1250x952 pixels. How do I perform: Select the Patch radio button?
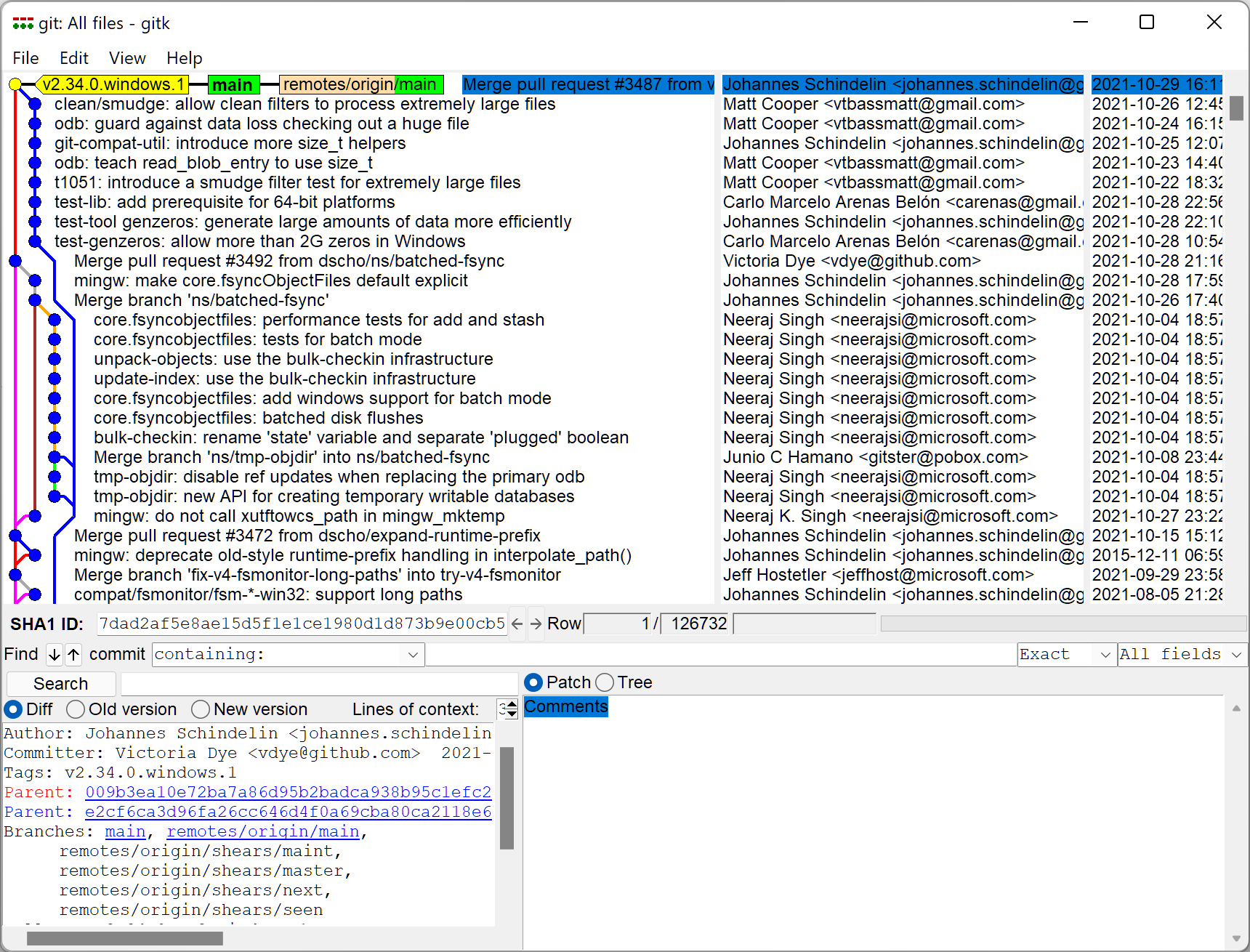(533, 682)
